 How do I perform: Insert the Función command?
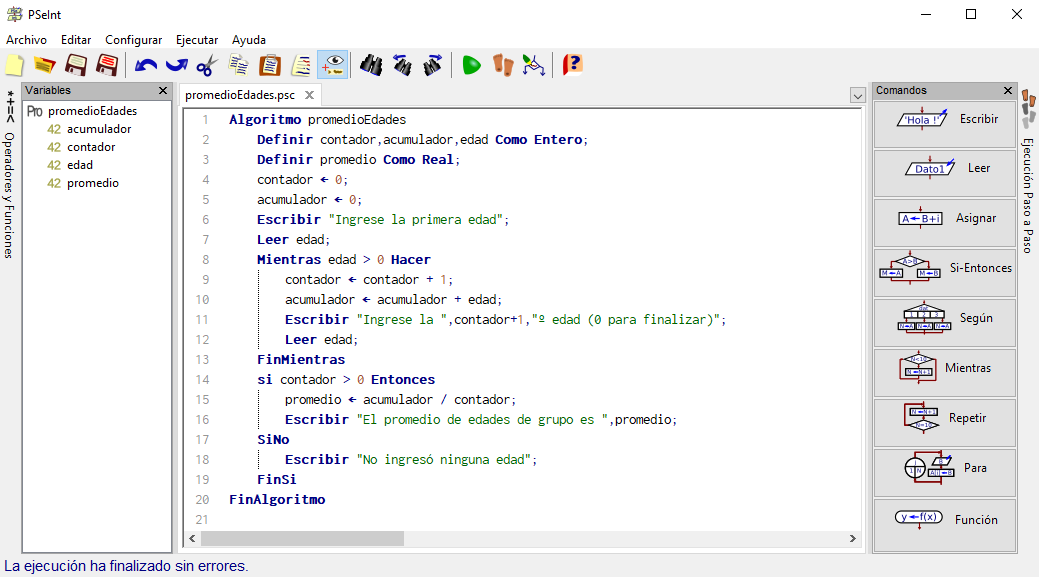point(945,524)
